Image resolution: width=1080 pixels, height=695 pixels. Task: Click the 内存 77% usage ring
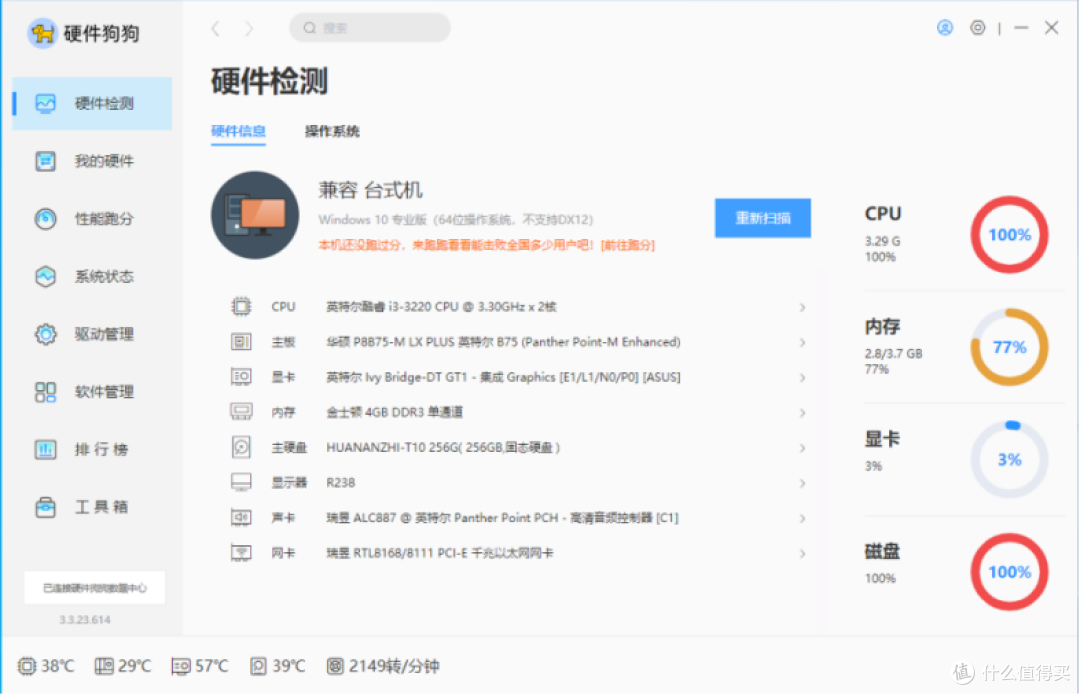1009,347
